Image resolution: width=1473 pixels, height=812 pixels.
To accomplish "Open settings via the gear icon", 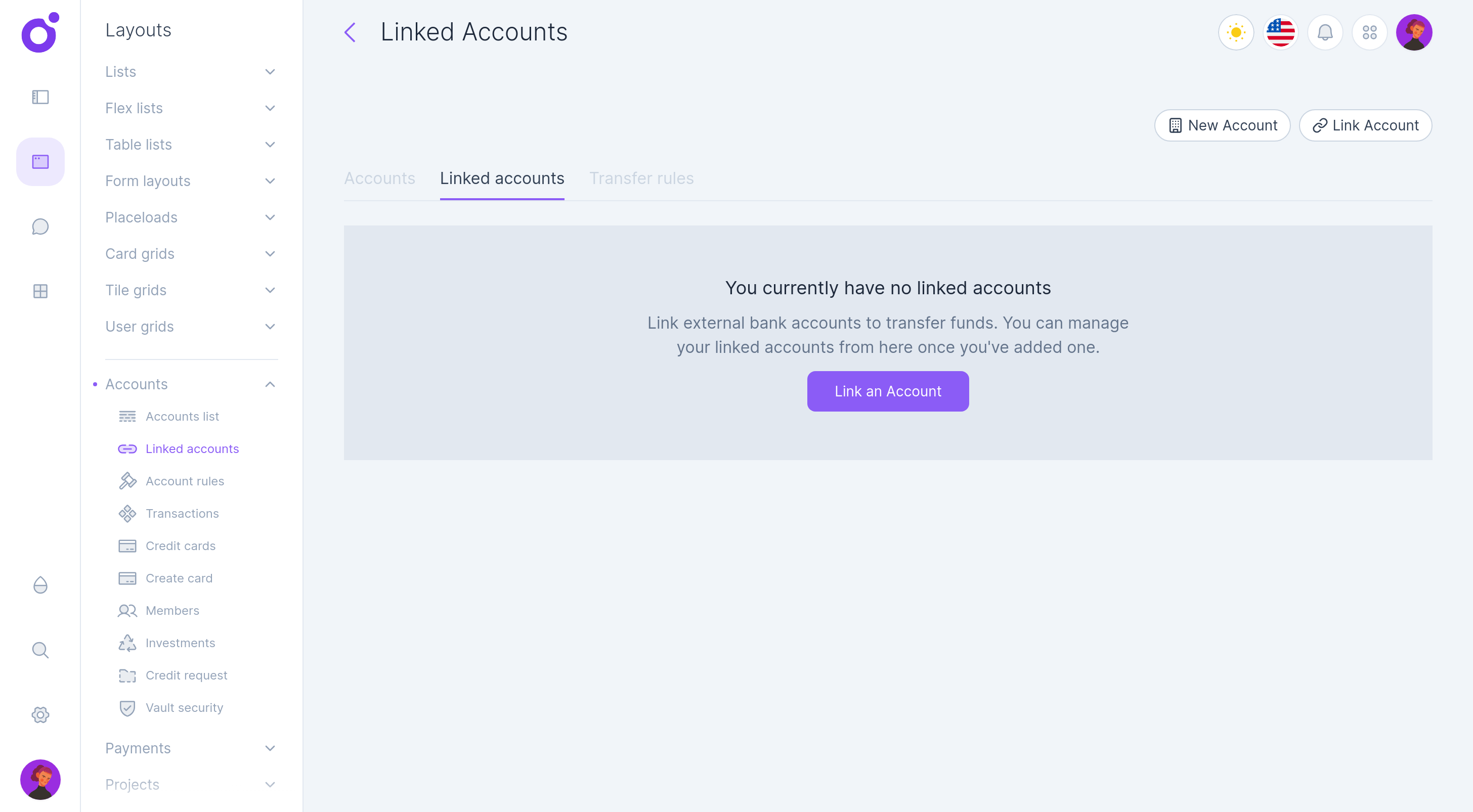I will [x=40, y=715].
